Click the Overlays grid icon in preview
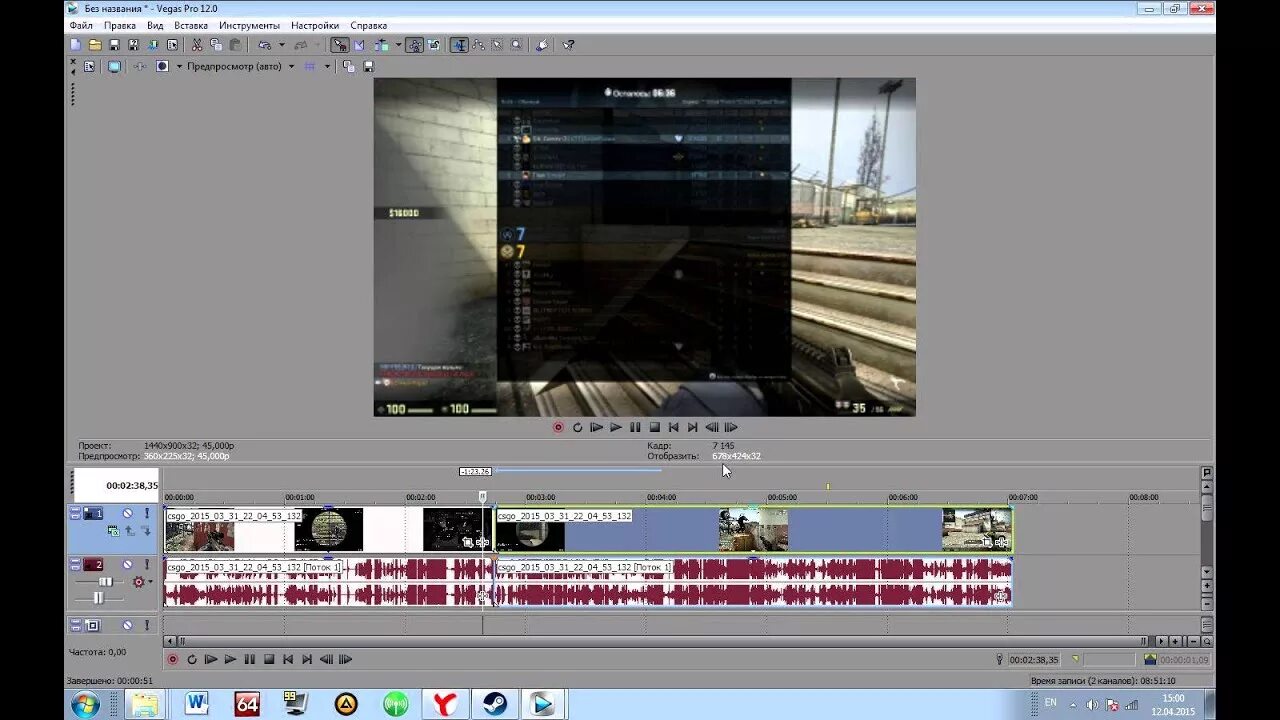The width and height of the screenshot is (1280, 720). (x=309, y=66)
